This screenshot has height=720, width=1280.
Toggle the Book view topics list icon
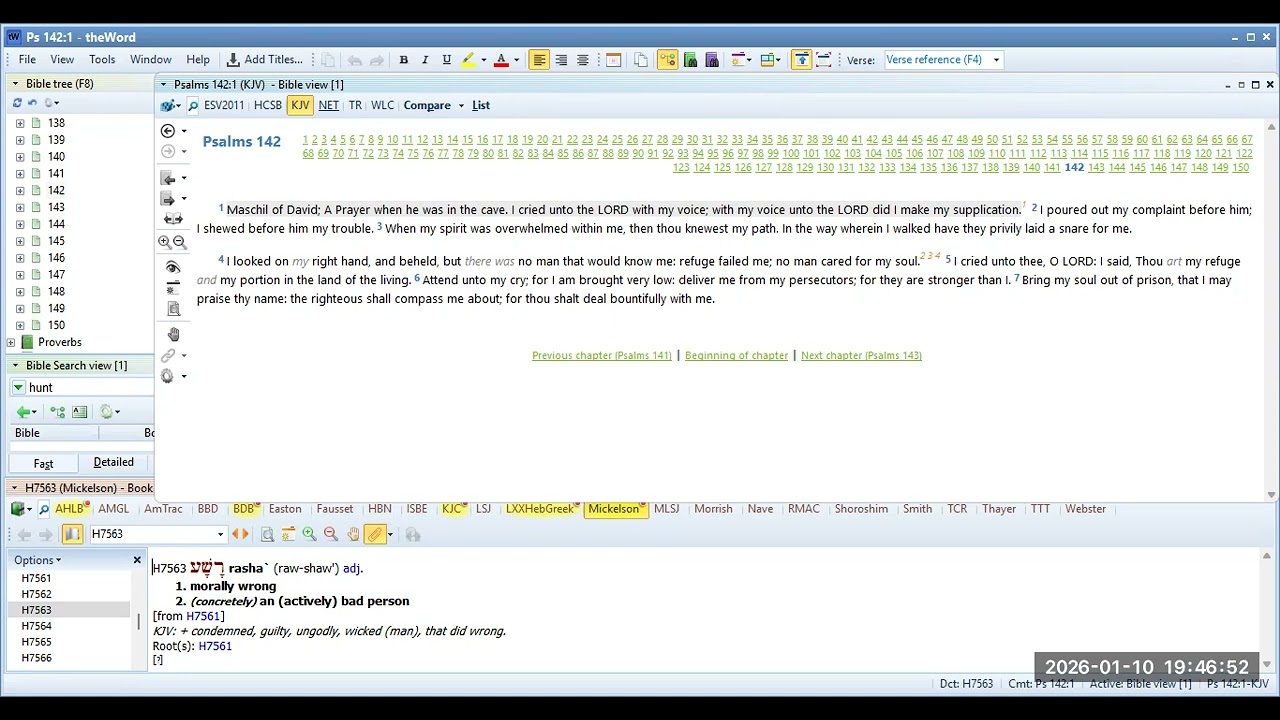(x=72, y=535)
